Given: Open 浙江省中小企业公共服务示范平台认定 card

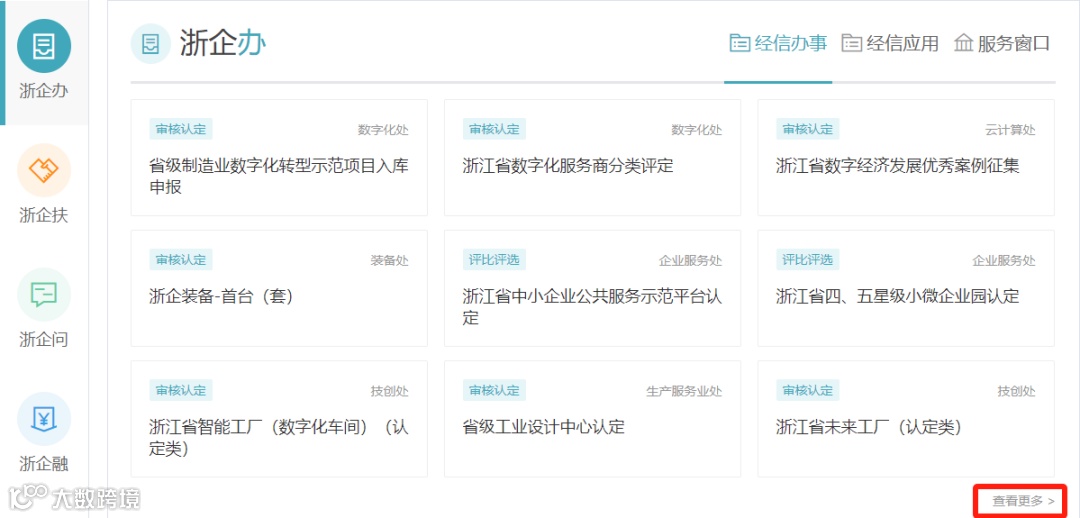Looking at the screenshot, I should 592,289.
